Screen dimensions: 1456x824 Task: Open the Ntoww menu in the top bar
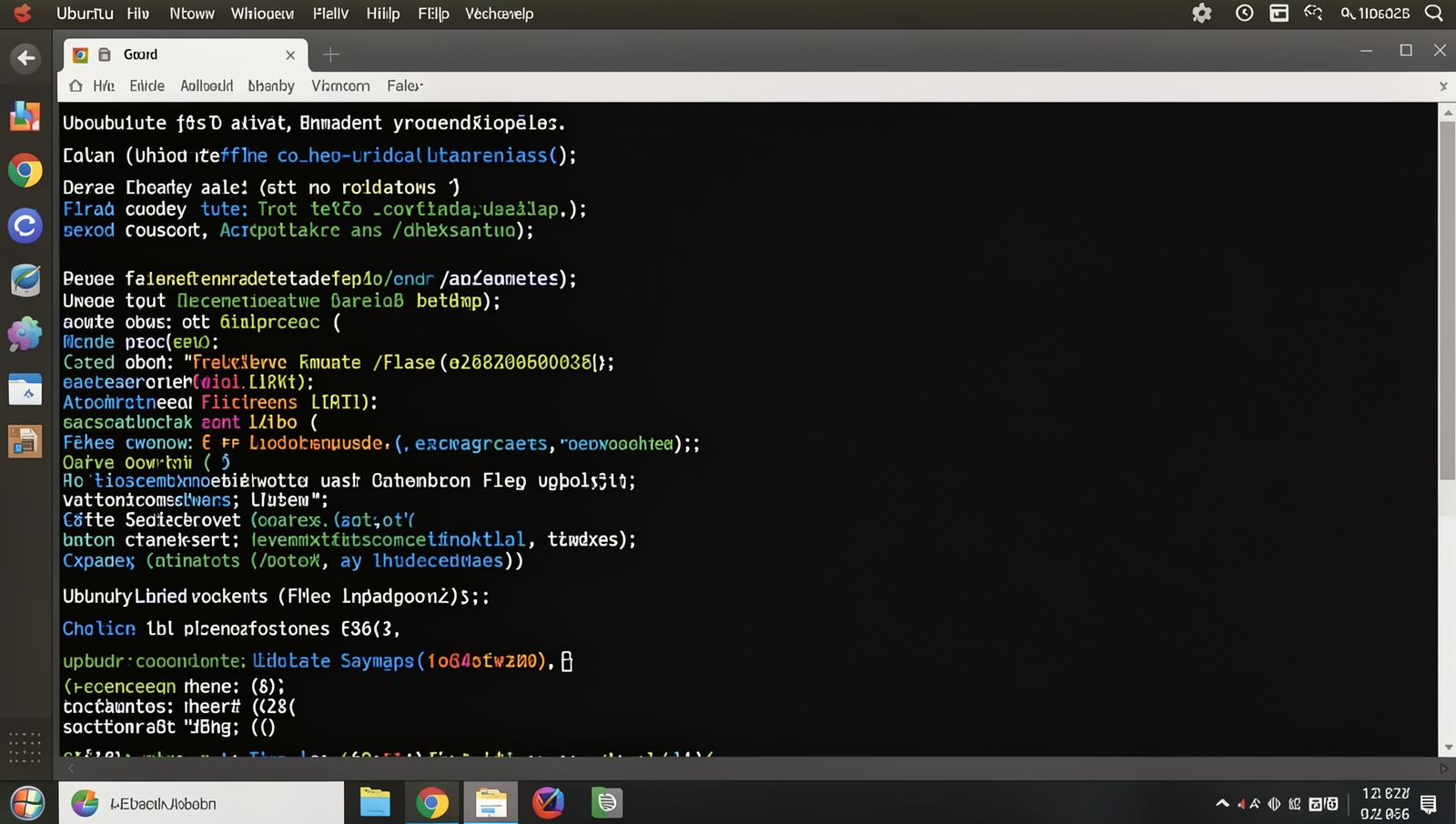pyautogui.click(x=192, y=14)
